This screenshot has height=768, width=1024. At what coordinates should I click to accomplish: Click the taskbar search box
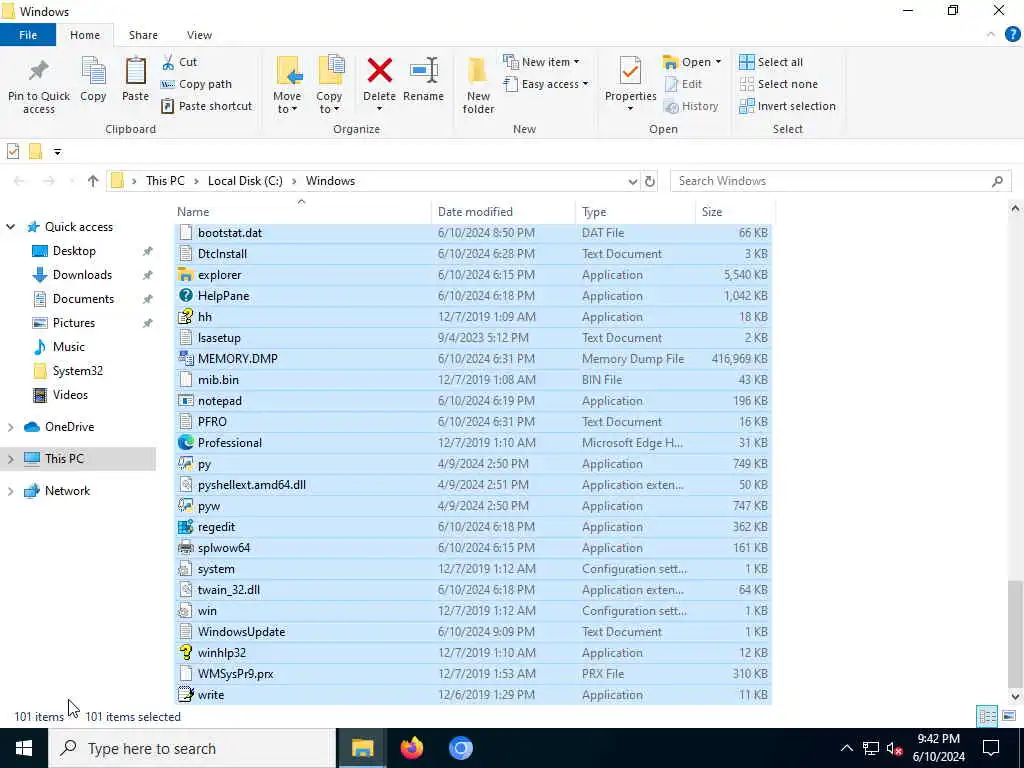(x=191, y=748)
